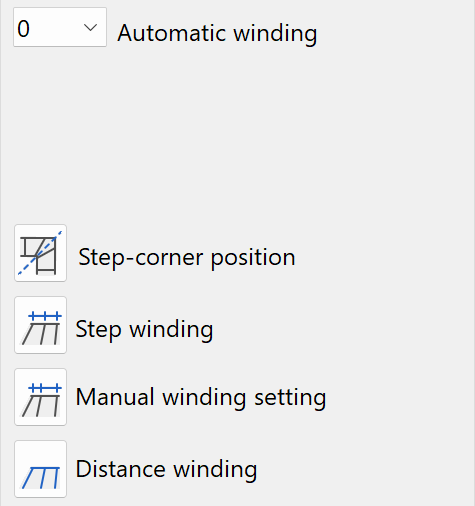475x506 pixels.
Task: Click the Distance winding label
Action: tap(166, 469)
